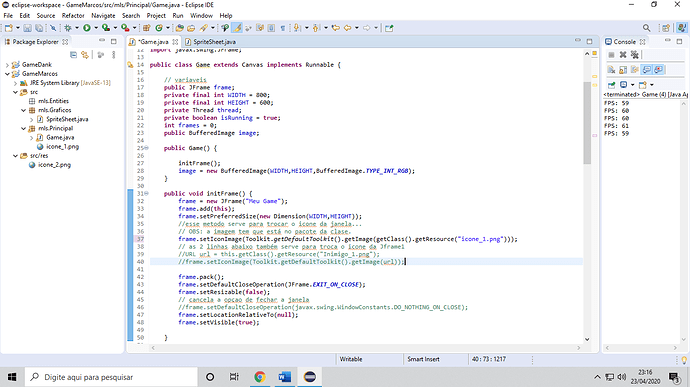The height and width of the screenshot is (387, 690).
Task: Click the Open Type icon
Action: [179, 28]
